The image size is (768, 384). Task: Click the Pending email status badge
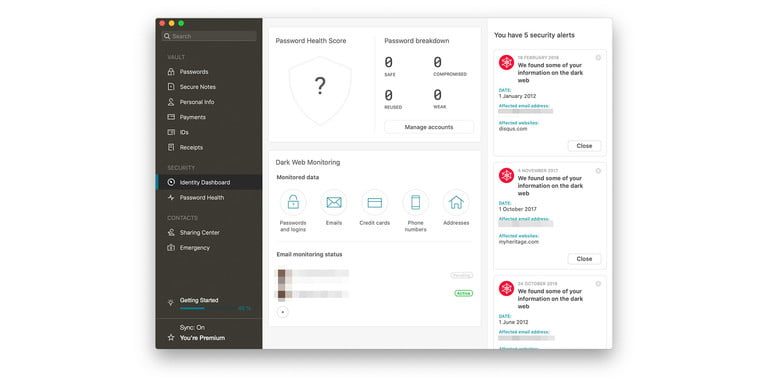pos(461,275)
